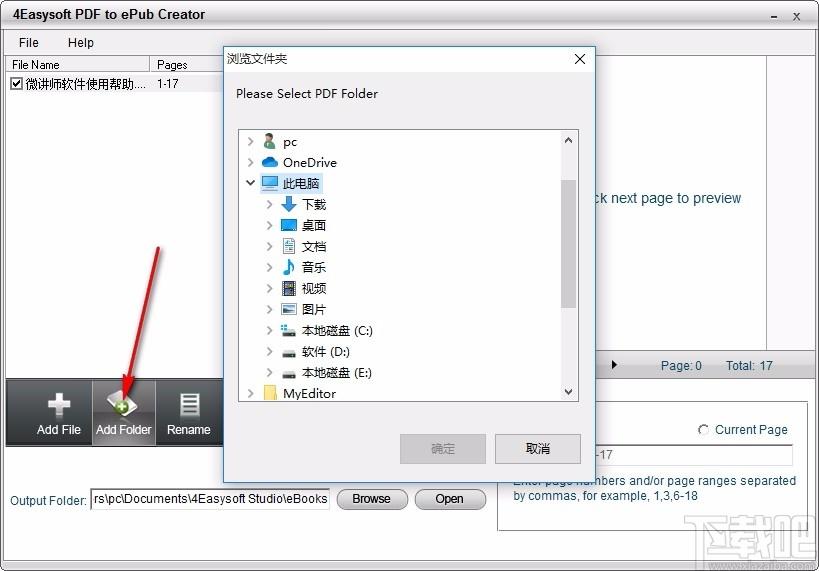The height and width of the screenshot is (571, 819).
Task: Close the 浏览文件夹 dialog with X
Action: click(580, 59)
